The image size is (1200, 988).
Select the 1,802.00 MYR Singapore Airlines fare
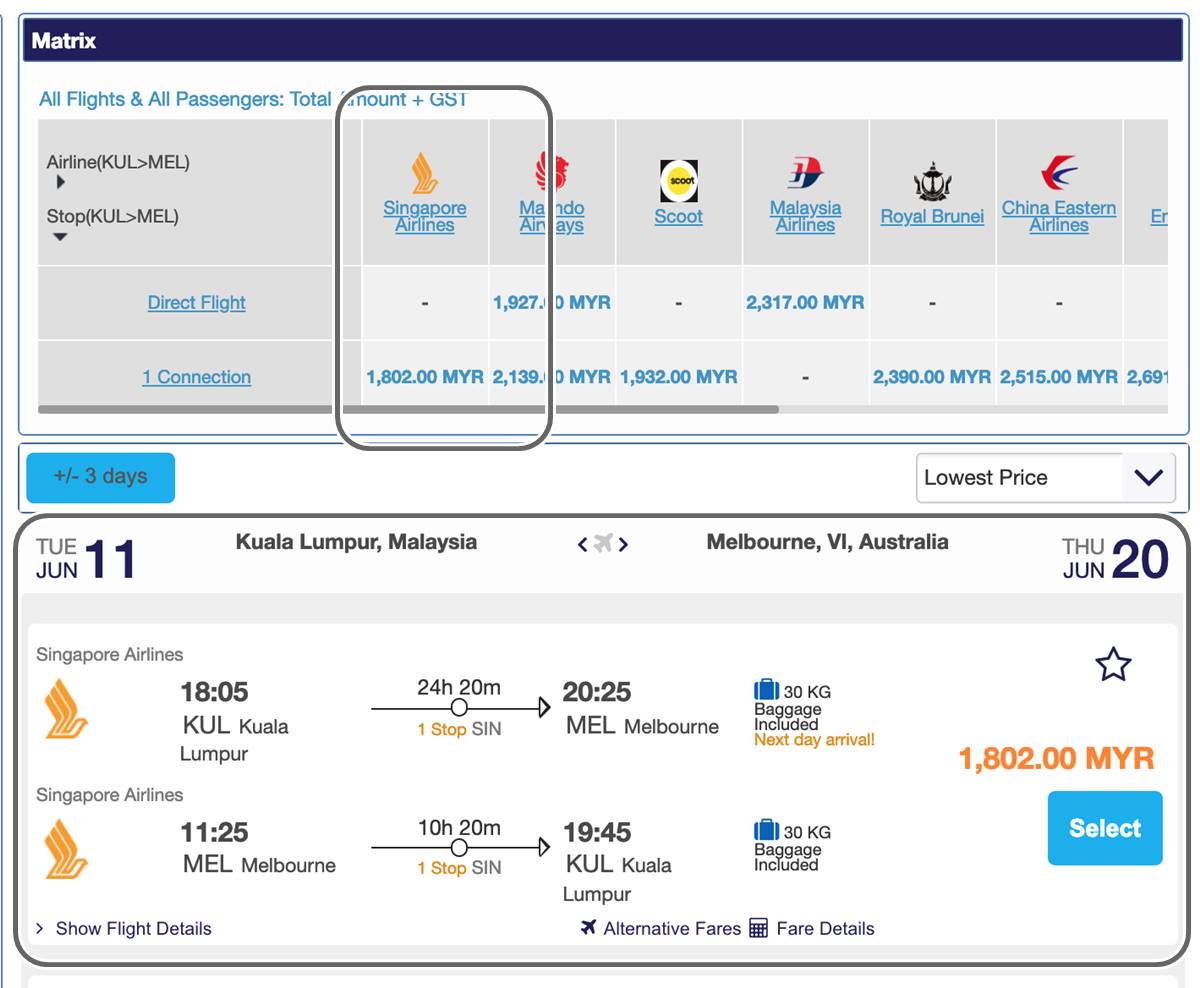tap(1105, 828)
